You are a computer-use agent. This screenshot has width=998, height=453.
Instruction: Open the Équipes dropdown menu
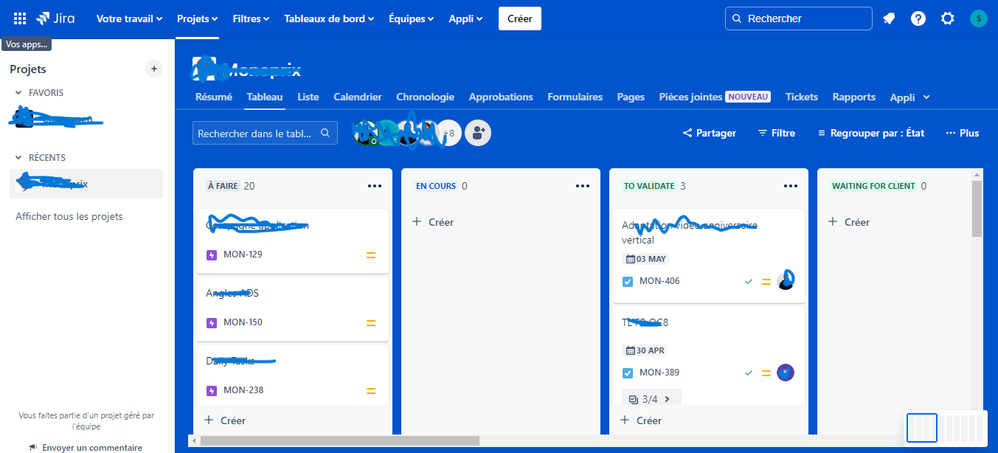point(411,18)
